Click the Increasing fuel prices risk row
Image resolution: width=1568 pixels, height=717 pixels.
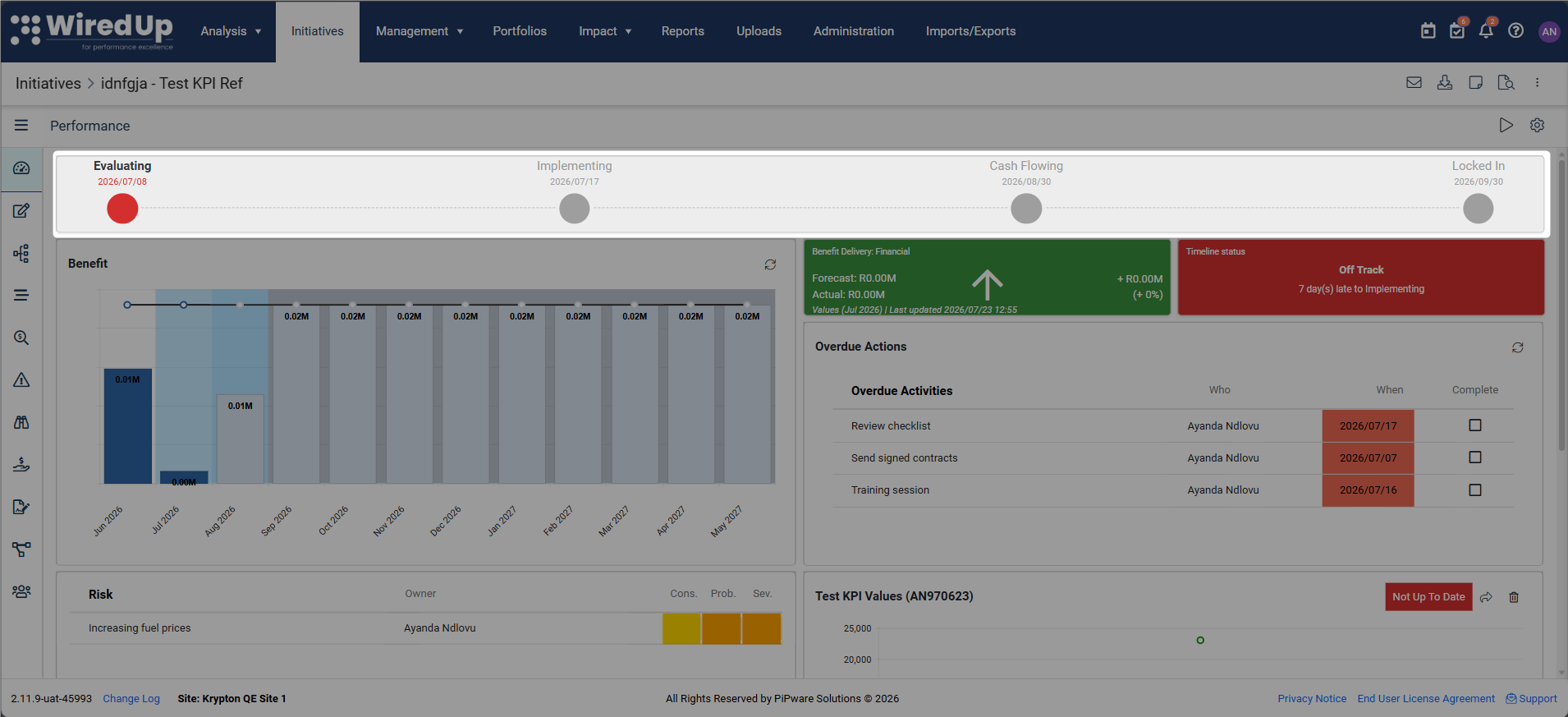click(425, 628)
